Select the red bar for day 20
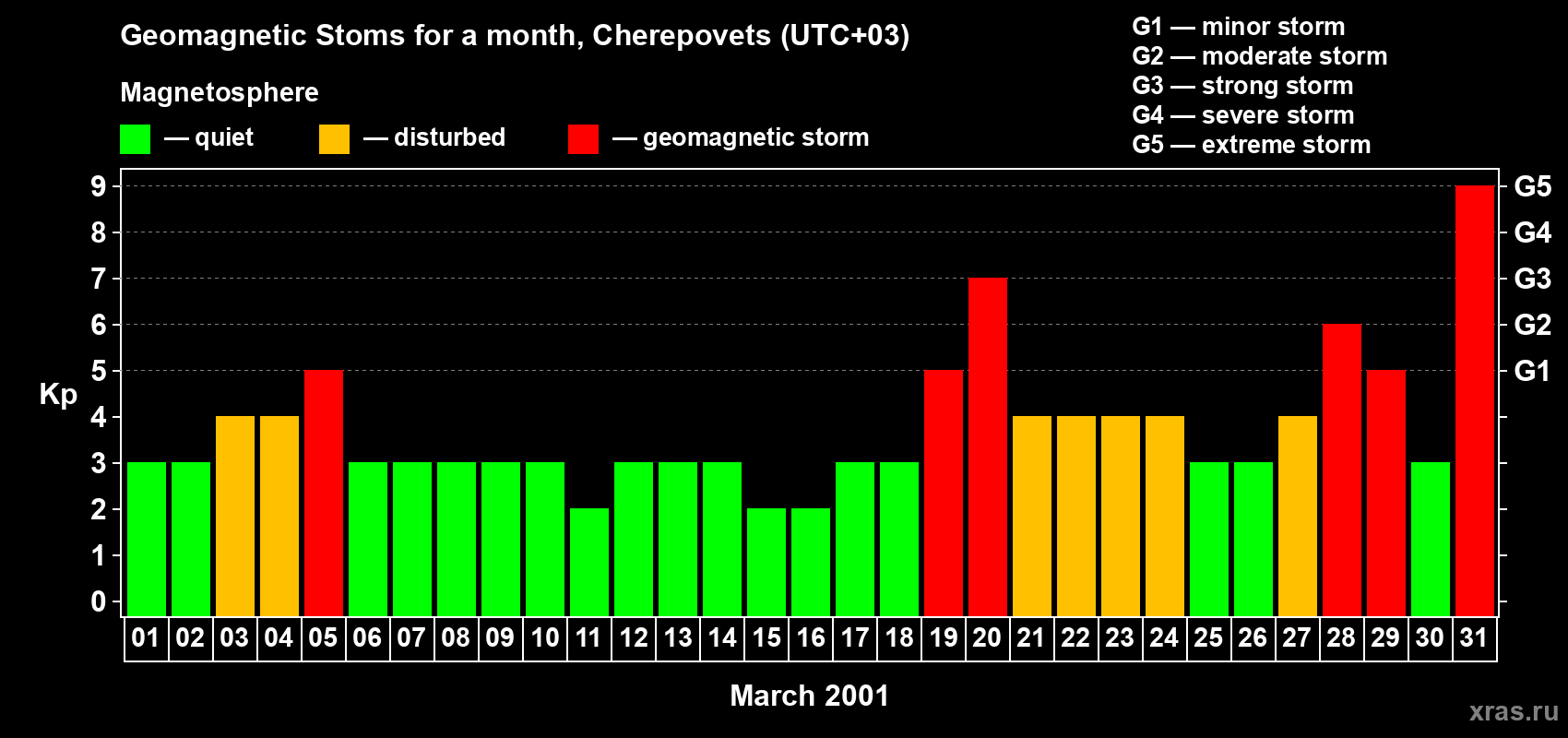The height and width of the screenshot is (738, 1568). coord(988,447)
